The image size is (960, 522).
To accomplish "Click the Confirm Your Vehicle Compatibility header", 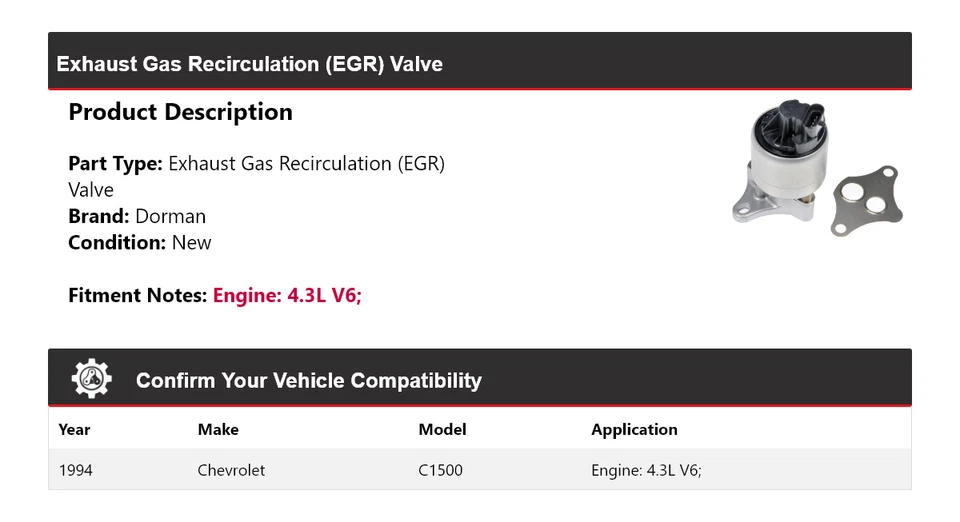I will tap(308, 381).
